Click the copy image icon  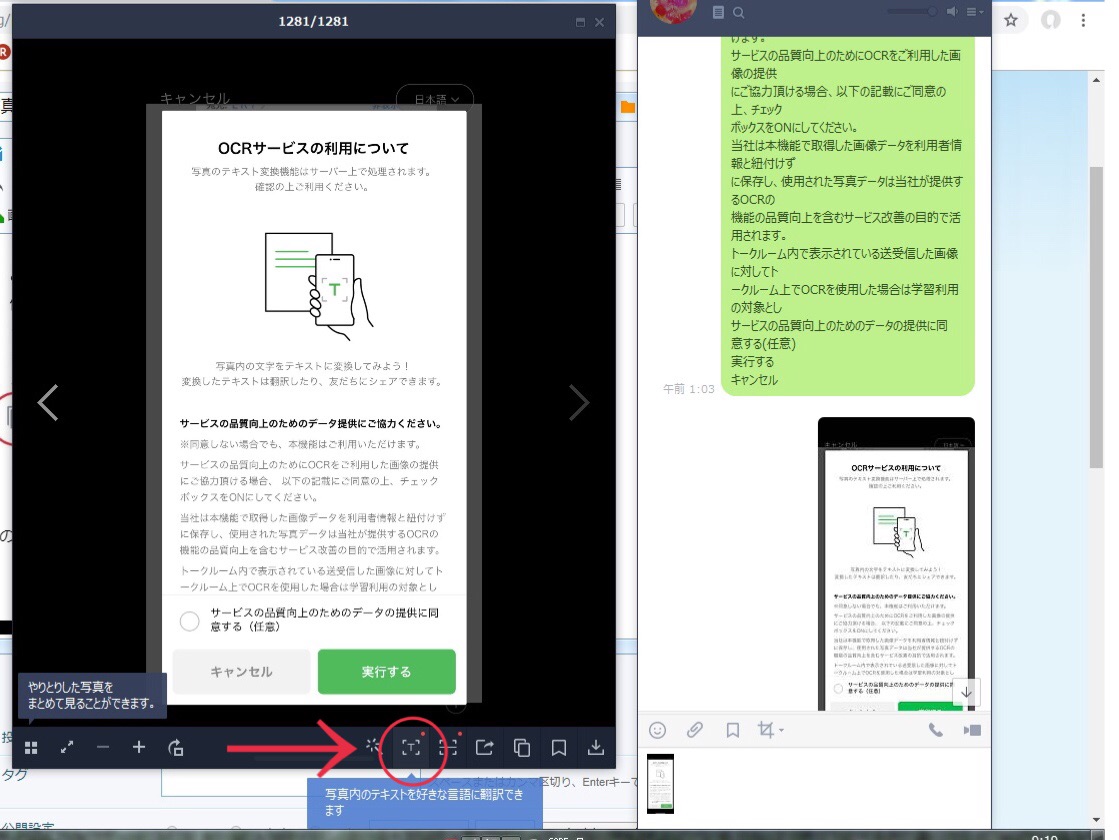coord(522,747)
